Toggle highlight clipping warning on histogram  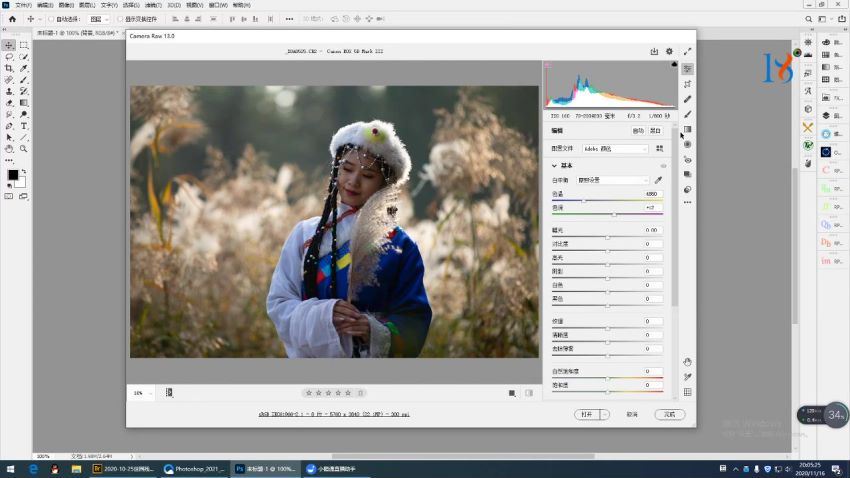click(x=674, y=64)
